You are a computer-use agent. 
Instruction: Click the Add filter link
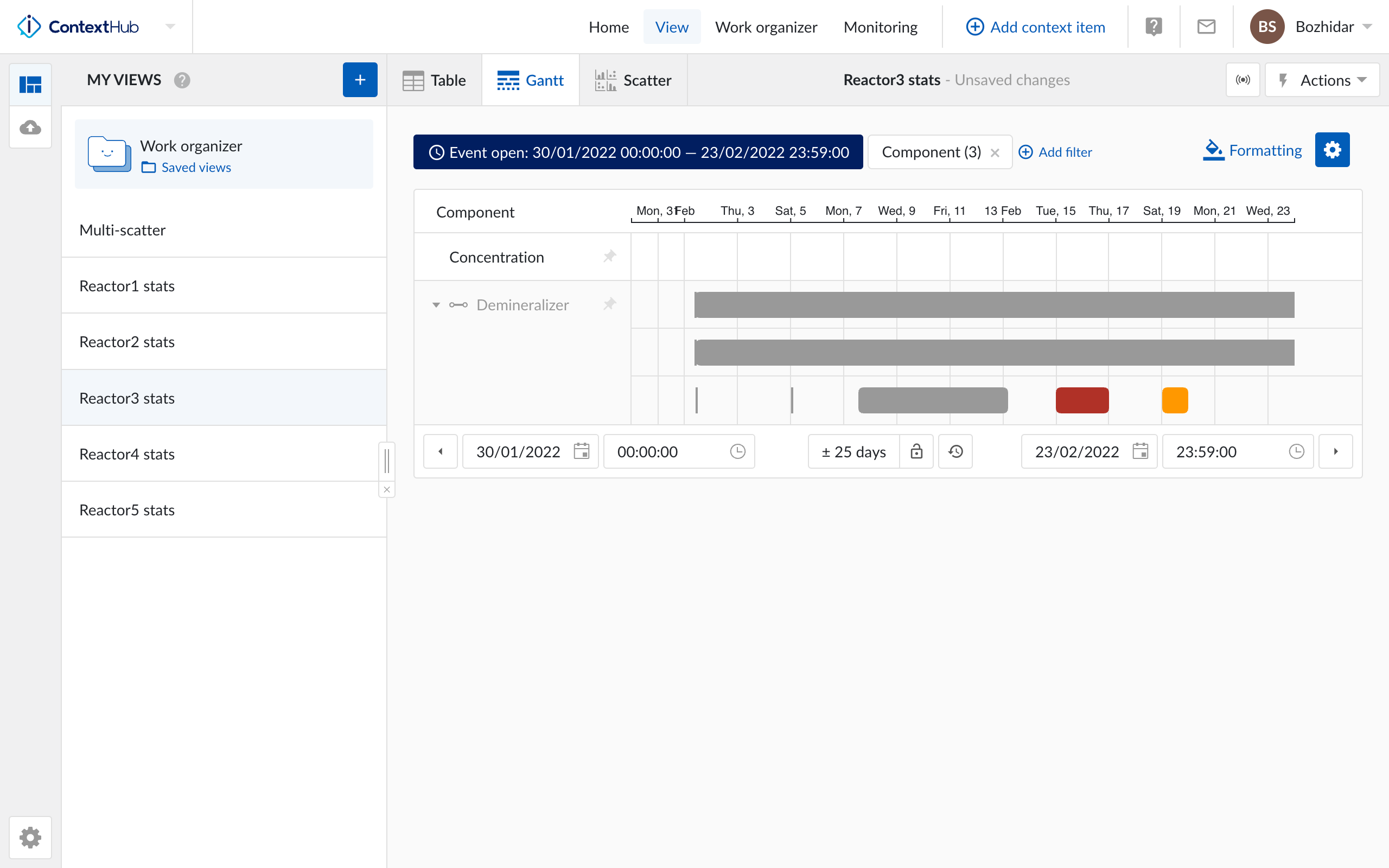(x=1056, y=151)
